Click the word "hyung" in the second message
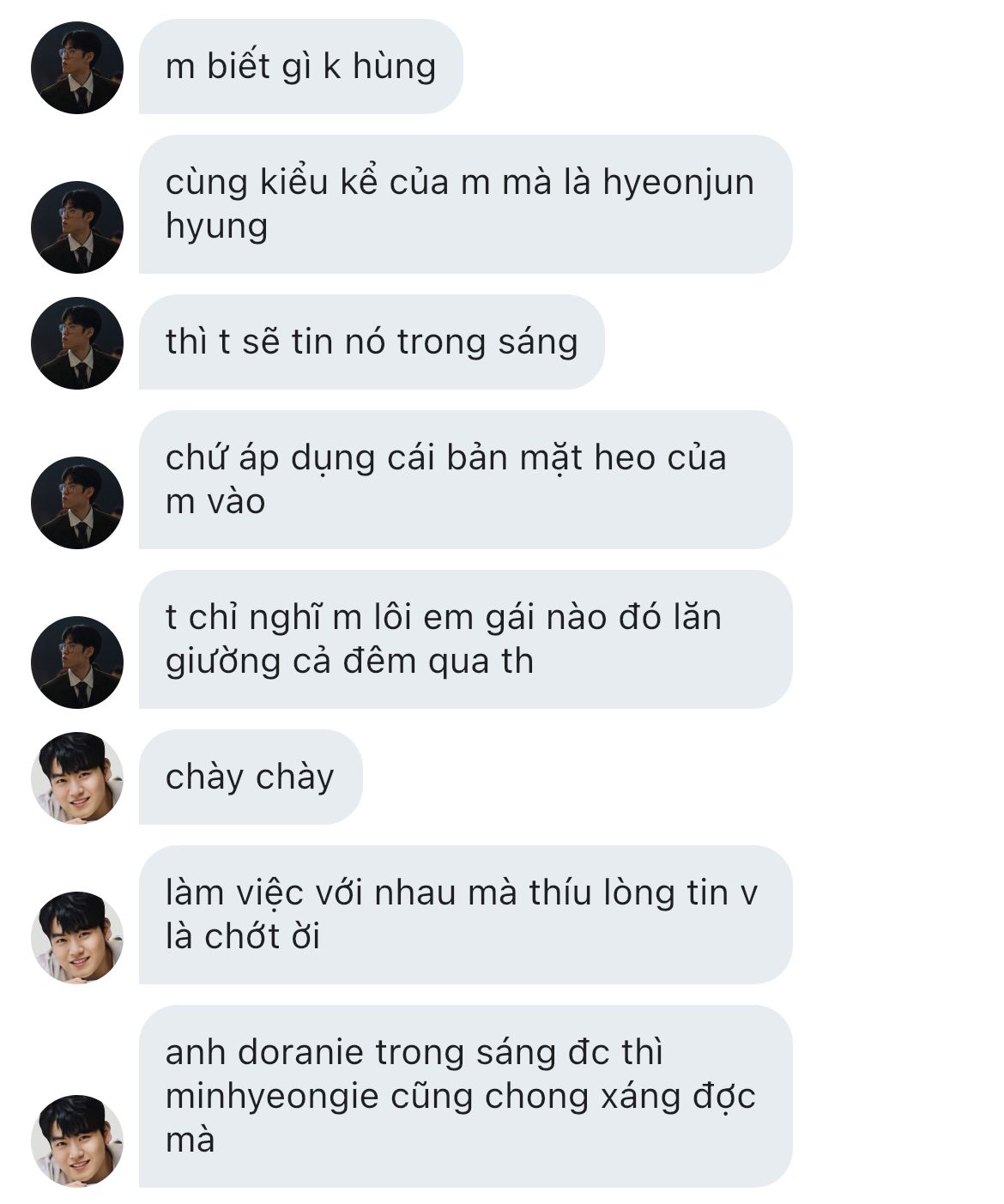The height and width of the screenshot is (1204, 1004). (216, 227)
